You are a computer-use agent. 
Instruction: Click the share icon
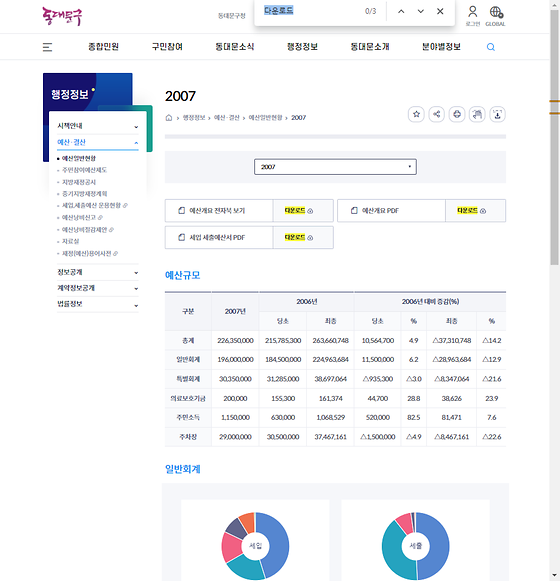(x=437, y=114)
